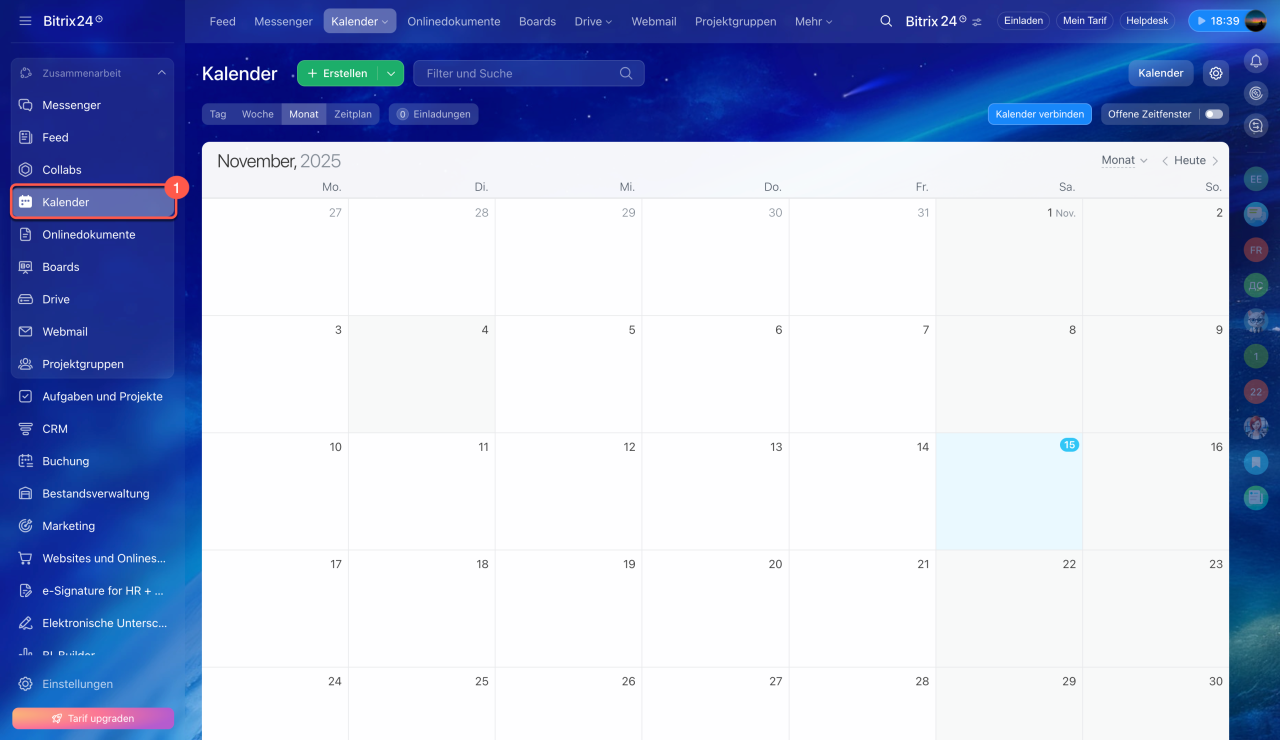Focus the Filter und Suche field
1280x740 pixels.
pos(529,73)
